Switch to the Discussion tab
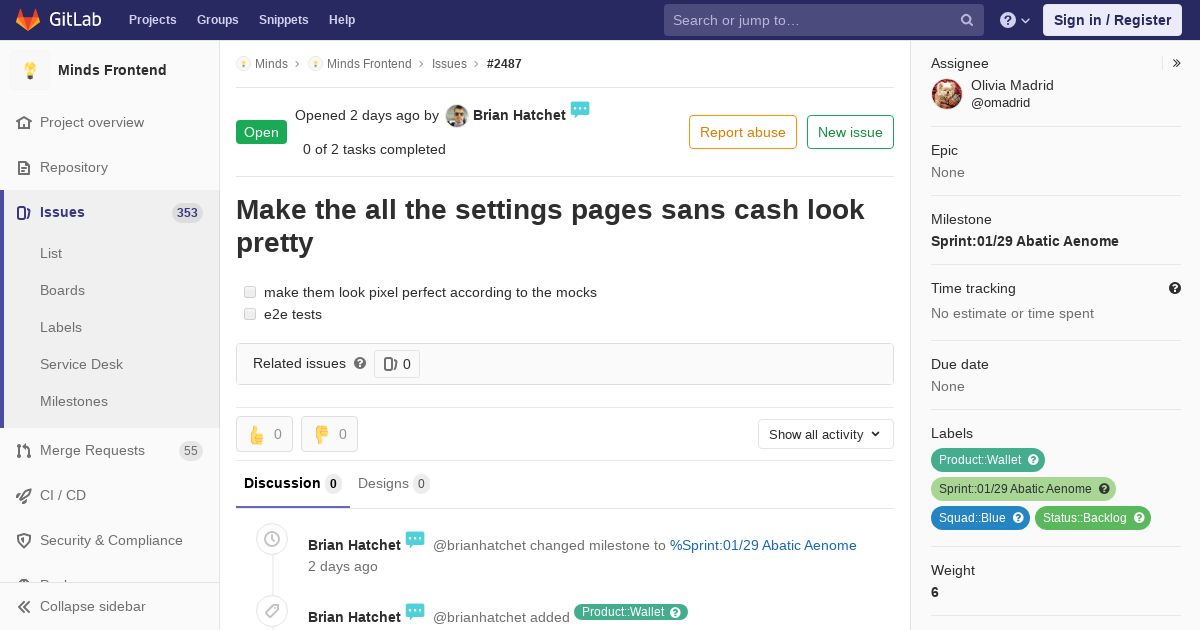The image size is (1200, 630). 292,484
